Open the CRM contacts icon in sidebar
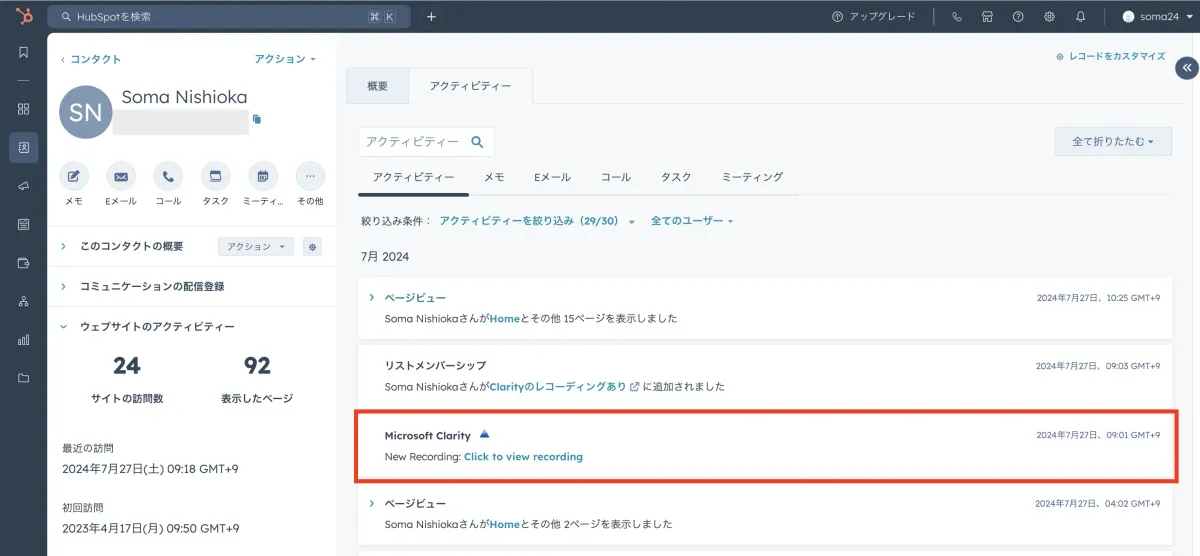1200x556 pixels. coord(23,147)
